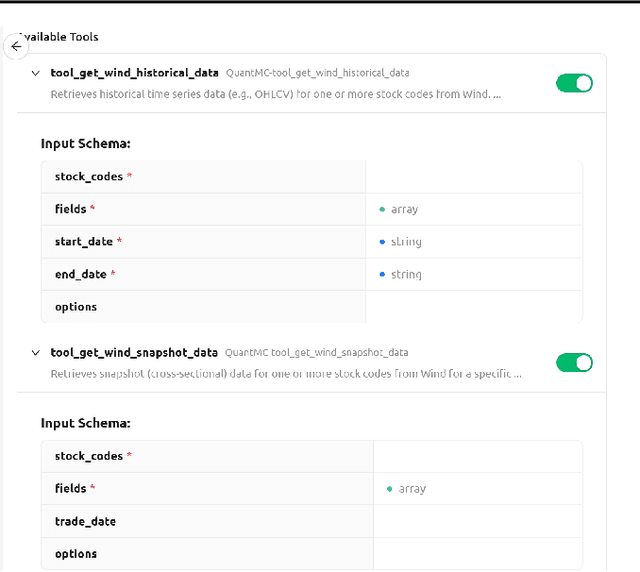Click the tool_get_wind_historical_data tool name

point(134,73)
